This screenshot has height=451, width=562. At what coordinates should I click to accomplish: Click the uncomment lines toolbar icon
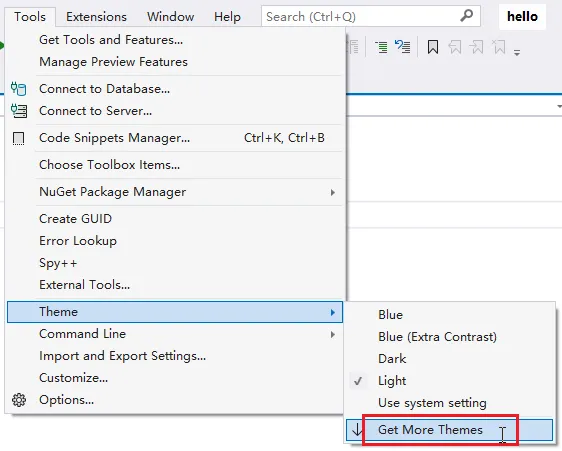[x=403, y=47]
